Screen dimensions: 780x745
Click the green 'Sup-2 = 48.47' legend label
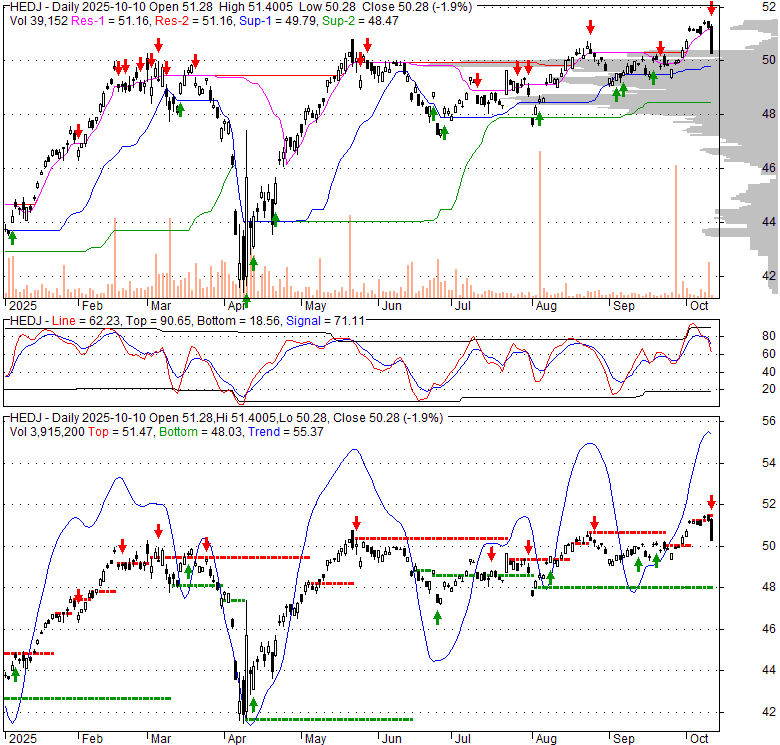click(x=361, y=21)
